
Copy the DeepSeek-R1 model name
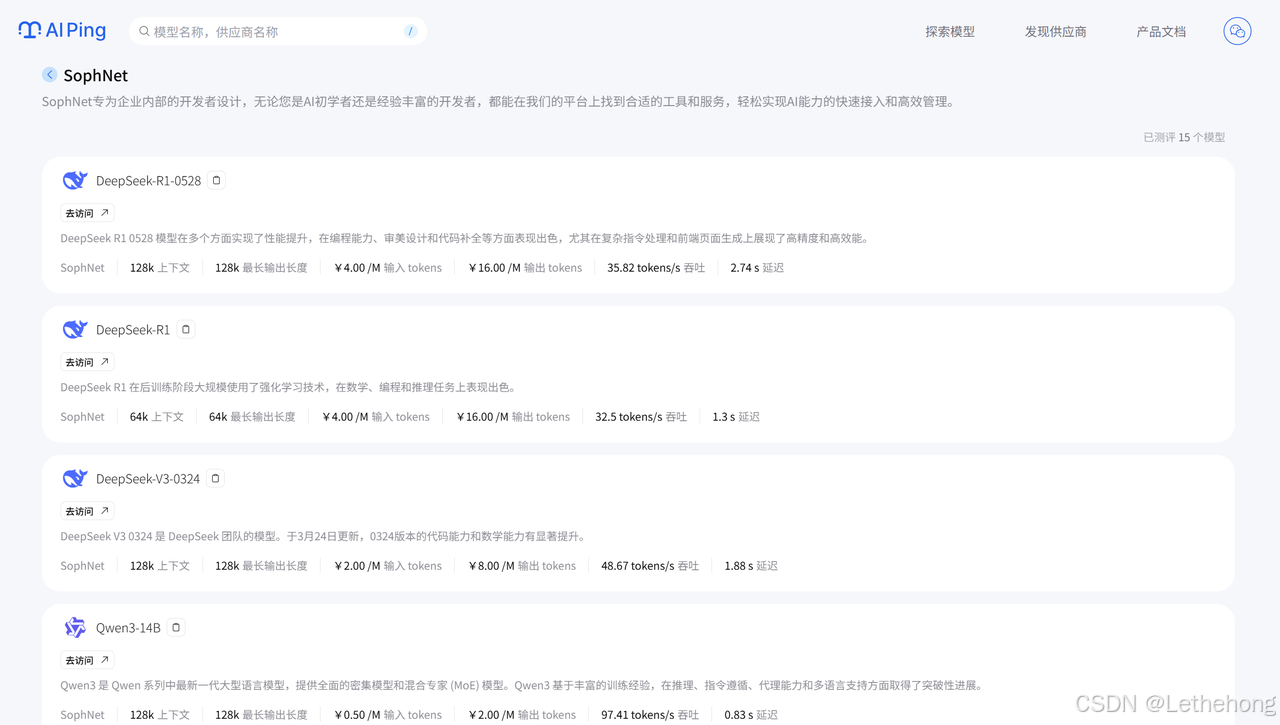tap(186, 330)
